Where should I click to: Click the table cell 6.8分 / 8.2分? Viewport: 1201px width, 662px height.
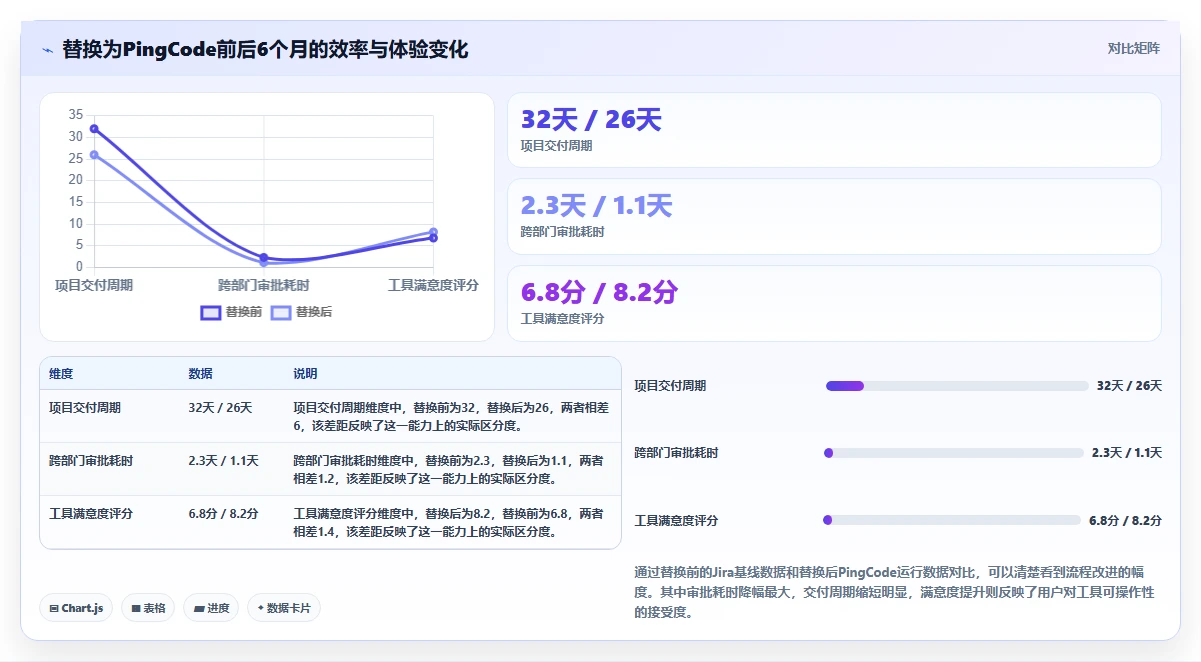click(x=223, y=514)
